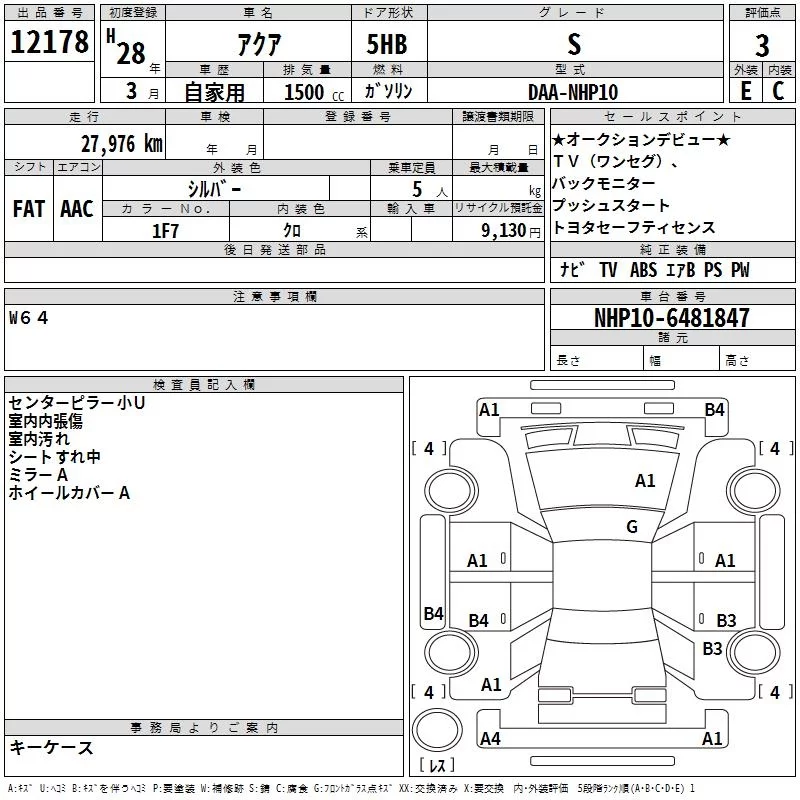Viewport: 800px width, 800px height.
Task: Click エアB in genuine equipment row
Action: pyautogui.click(x=681, y=269)
